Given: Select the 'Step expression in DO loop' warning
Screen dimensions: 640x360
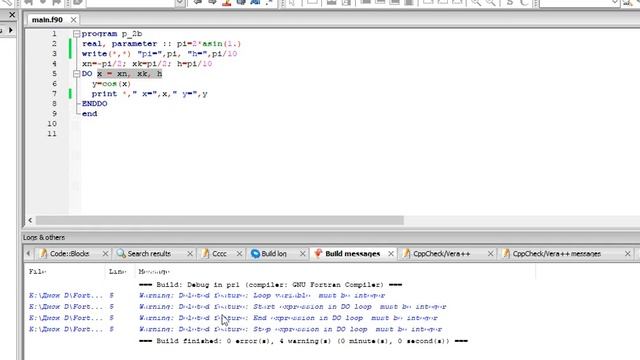Looking at the screenshot, I should (290, 329).
